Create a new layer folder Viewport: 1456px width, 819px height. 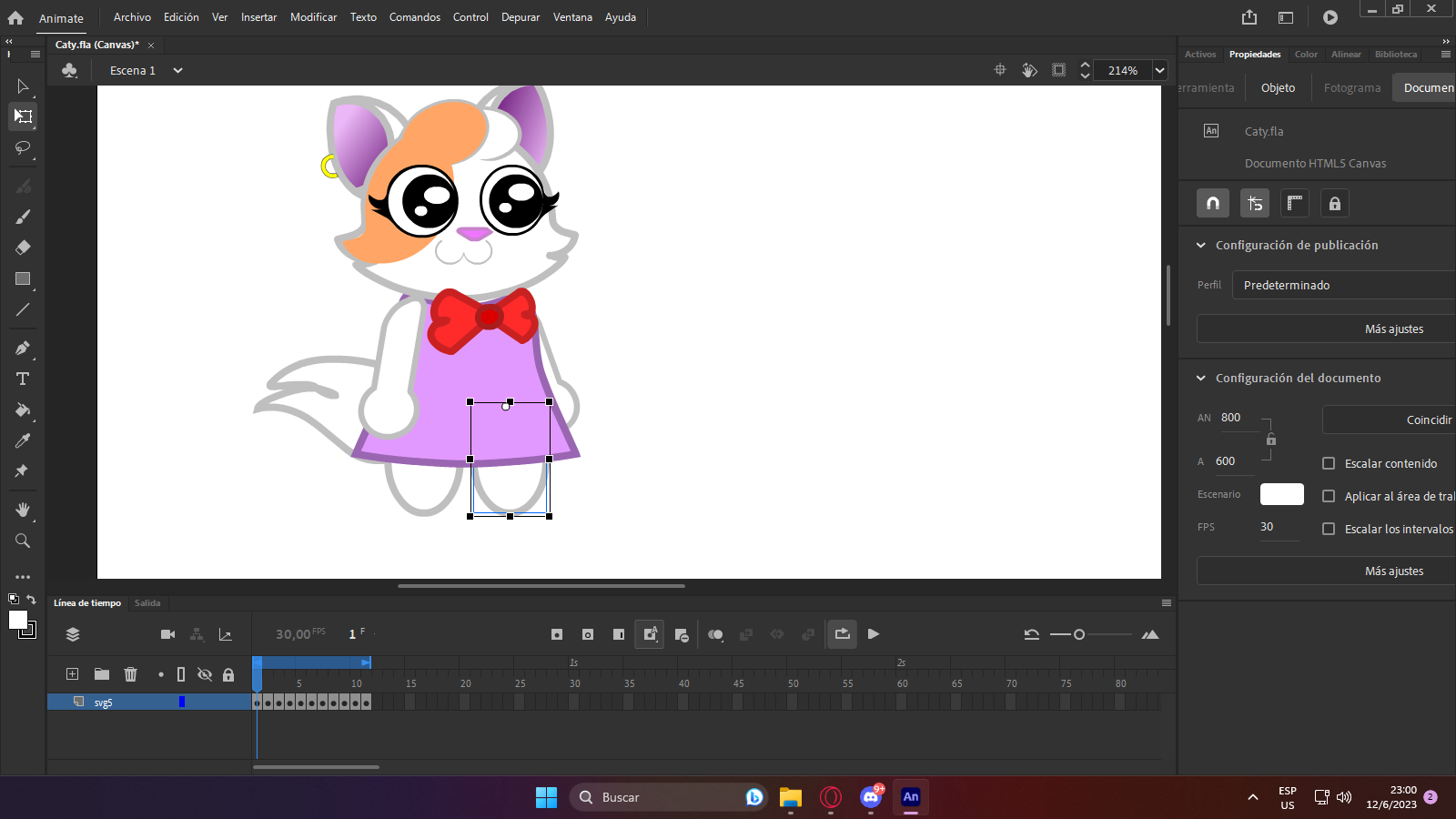[x=102, y=674]
